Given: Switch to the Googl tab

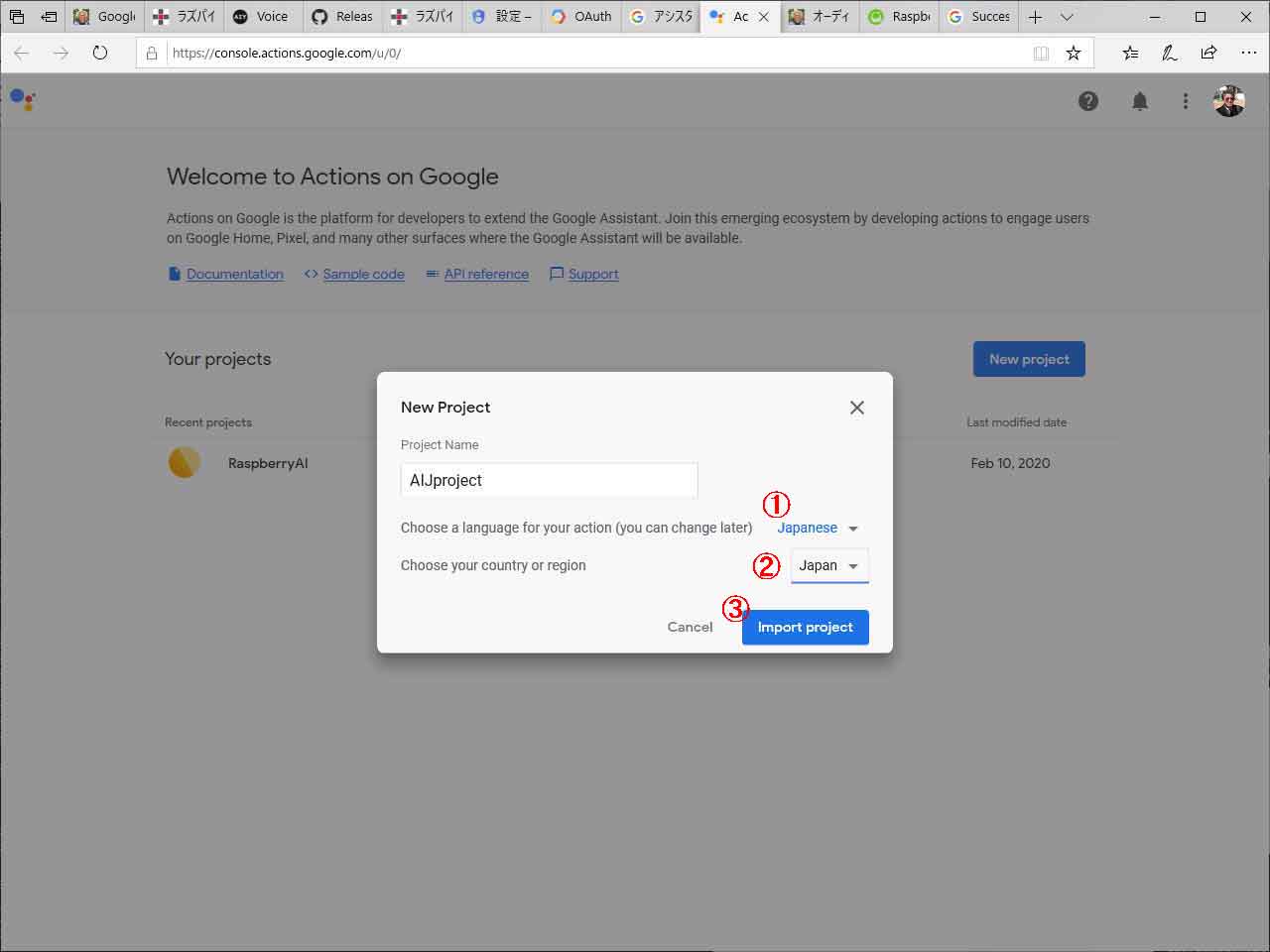Looking at the screenshot, I should (104, 17).
